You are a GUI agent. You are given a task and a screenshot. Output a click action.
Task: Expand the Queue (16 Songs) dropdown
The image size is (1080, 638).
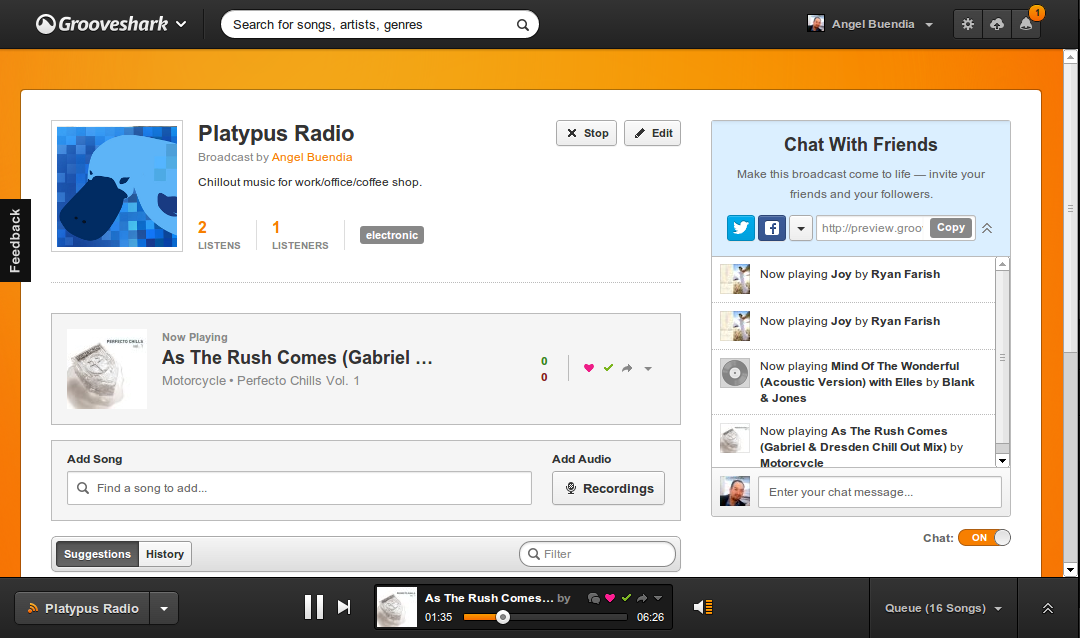[943, 608]
